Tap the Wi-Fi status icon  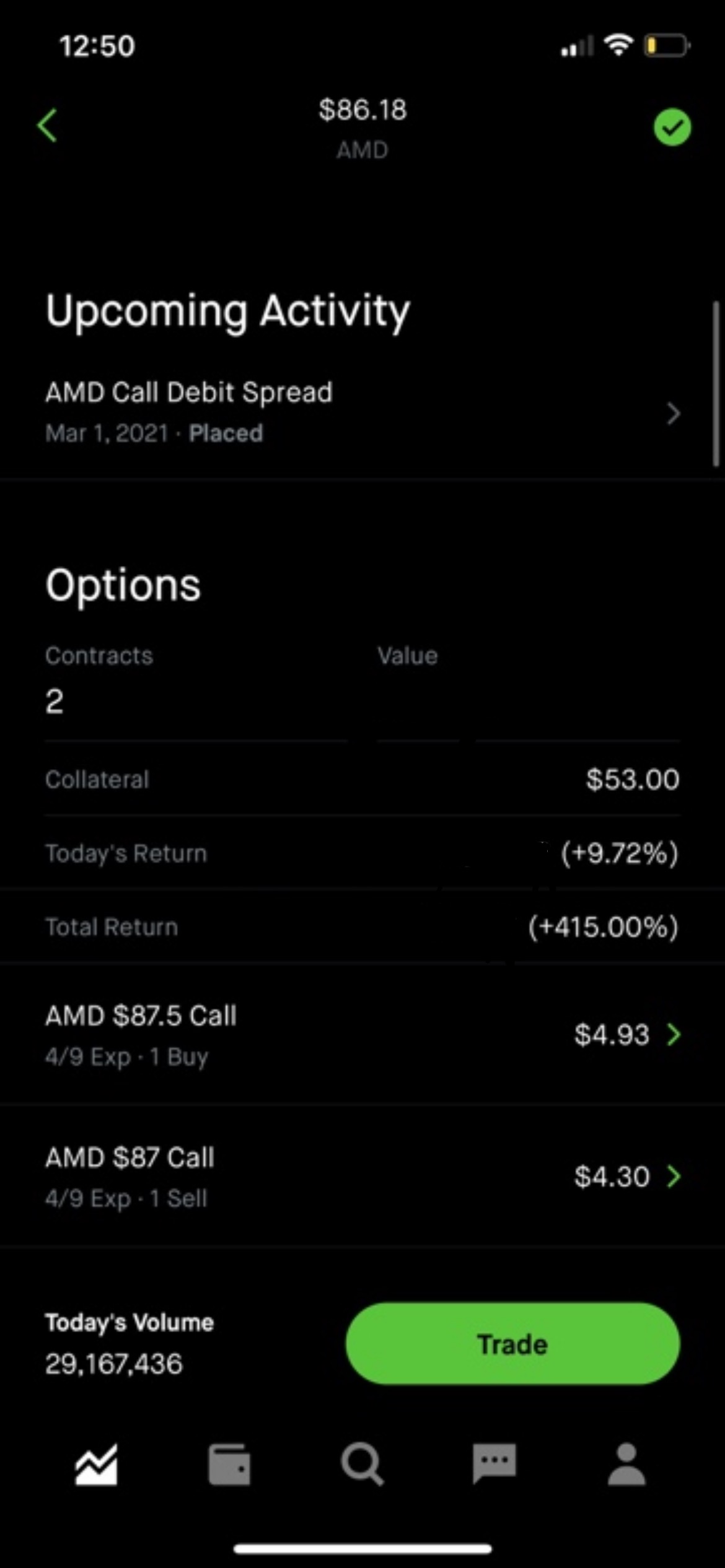pyautogui.click(x=618, y=45)
